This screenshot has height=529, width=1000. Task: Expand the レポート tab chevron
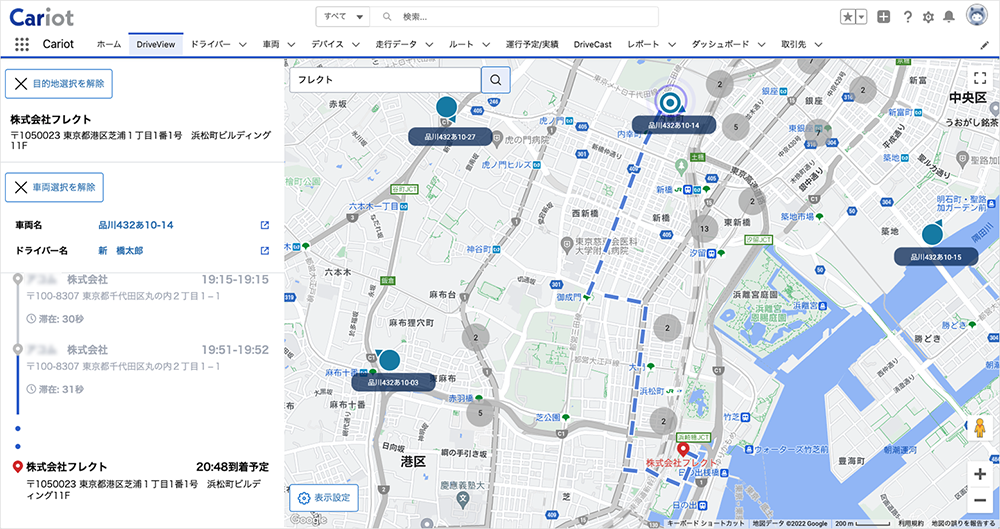pos(672,45)
